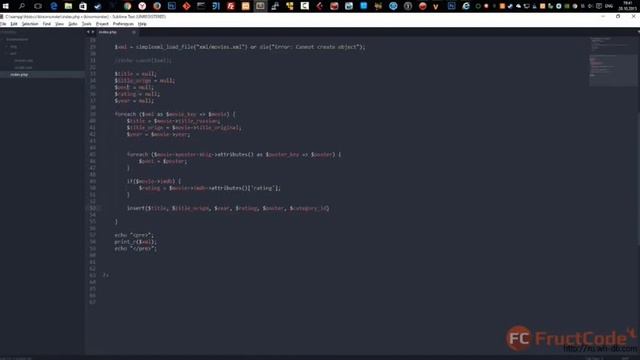Open the Windows Start menu
640x360 pixels.
[x=6, y=6]
